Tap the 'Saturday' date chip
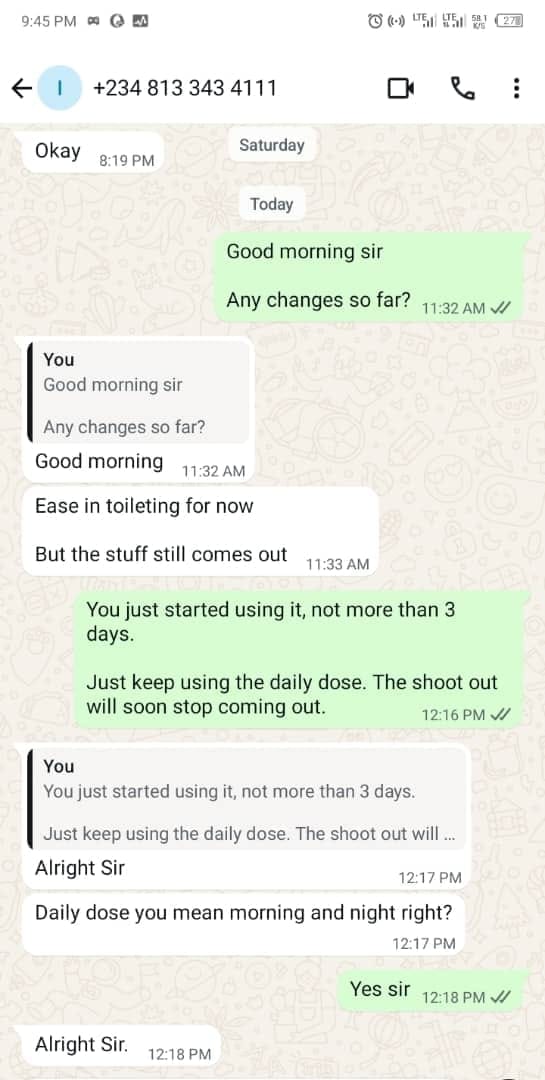The width and height of the screenshot is (545, 1080). [x=272, y=145]
